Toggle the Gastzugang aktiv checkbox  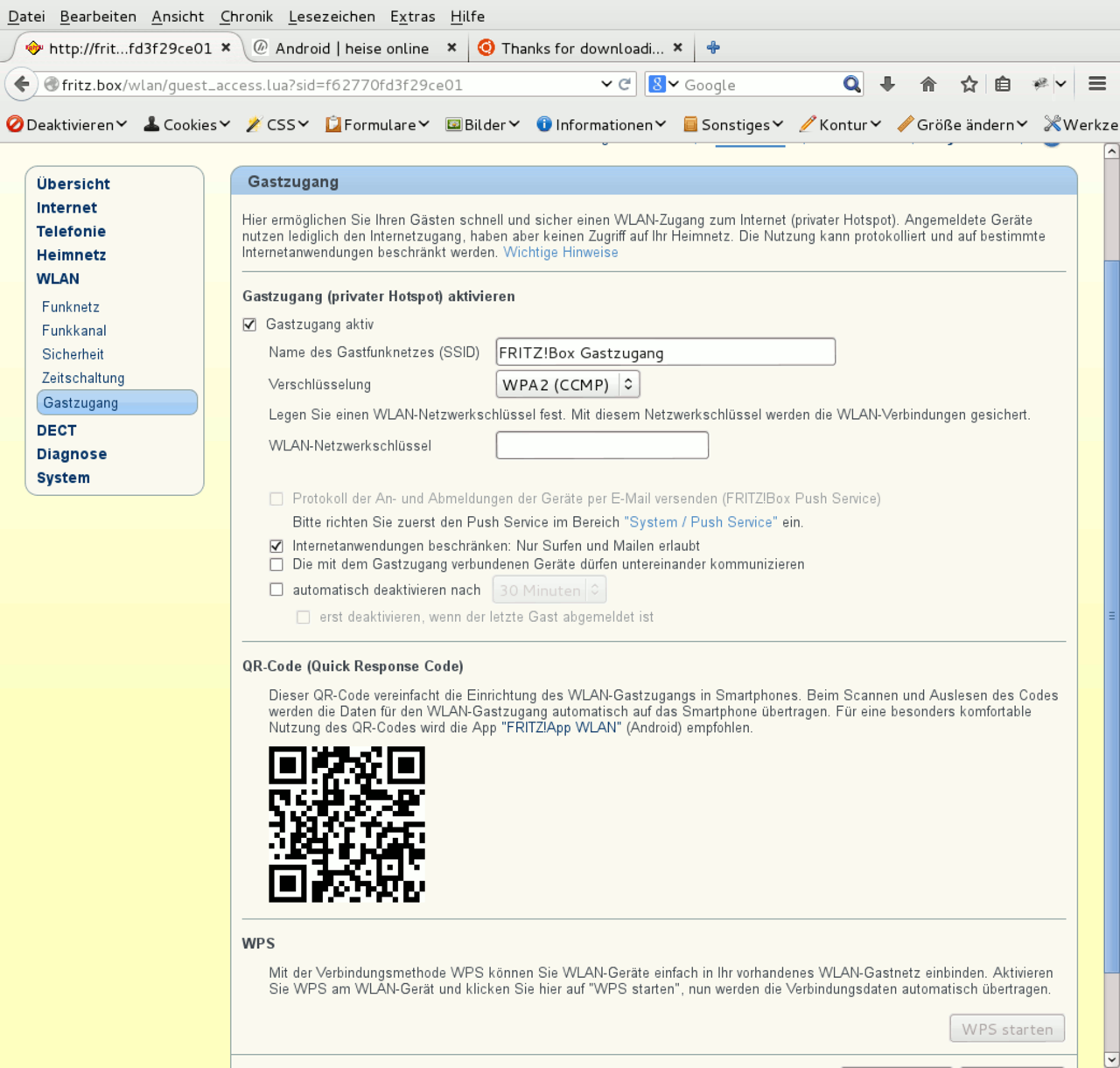click(x=249, y=325)
